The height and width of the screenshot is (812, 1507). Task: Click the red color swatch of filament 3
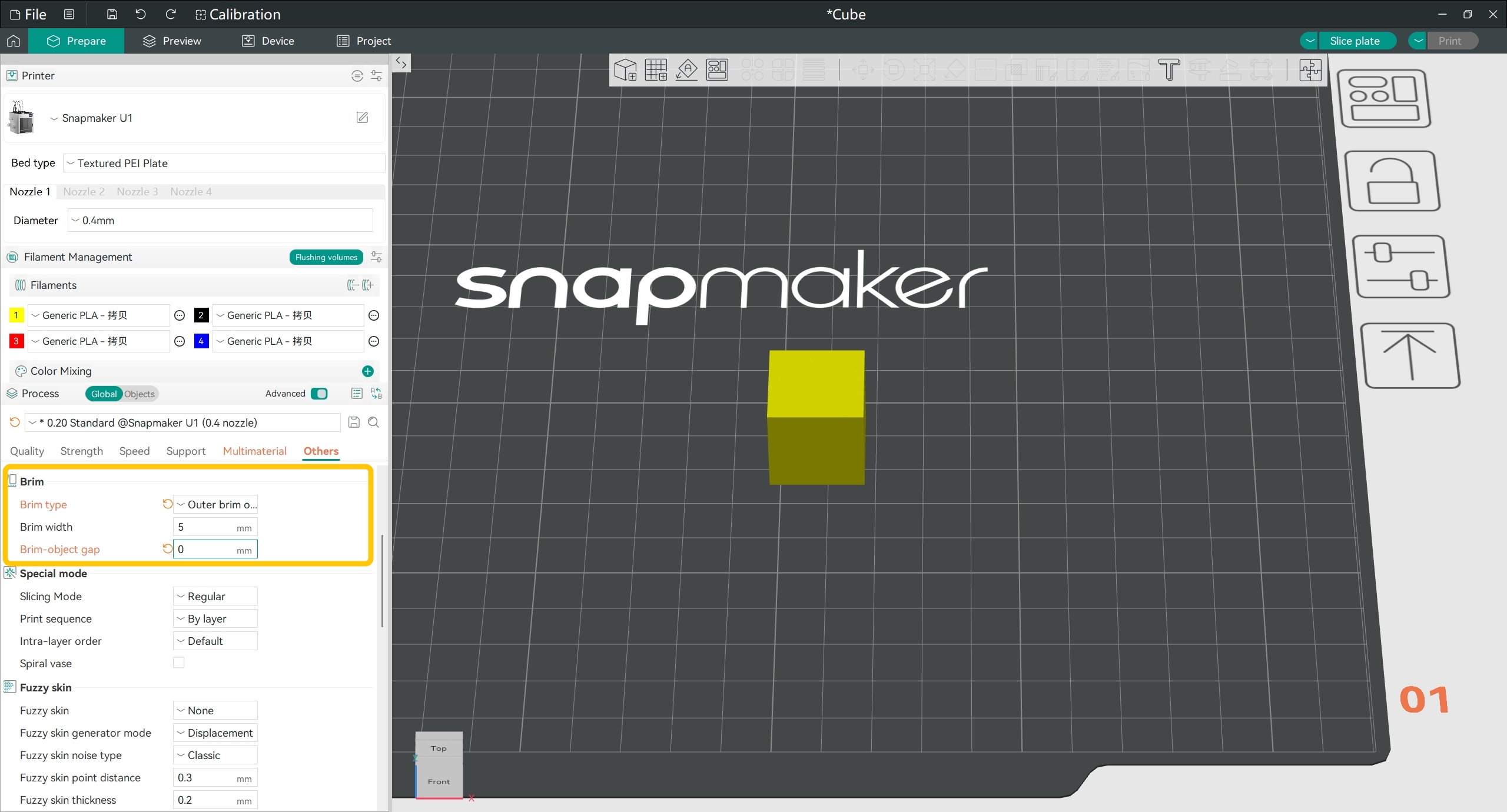point(16,341)
